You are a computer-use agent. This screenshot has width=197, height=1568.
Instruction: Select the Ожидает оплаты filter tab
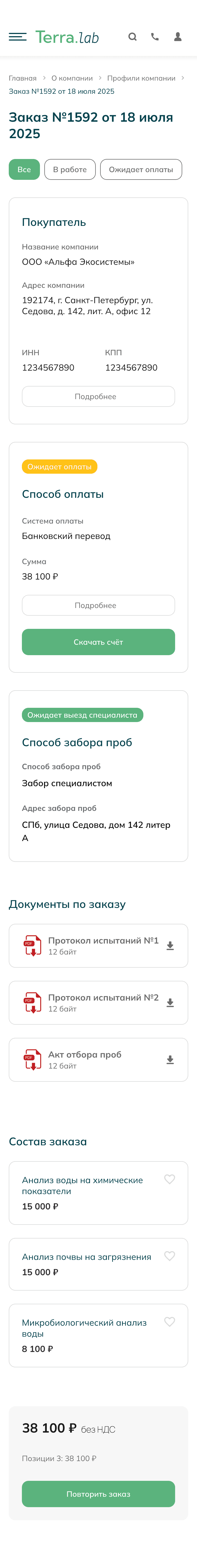pos(141,169)
